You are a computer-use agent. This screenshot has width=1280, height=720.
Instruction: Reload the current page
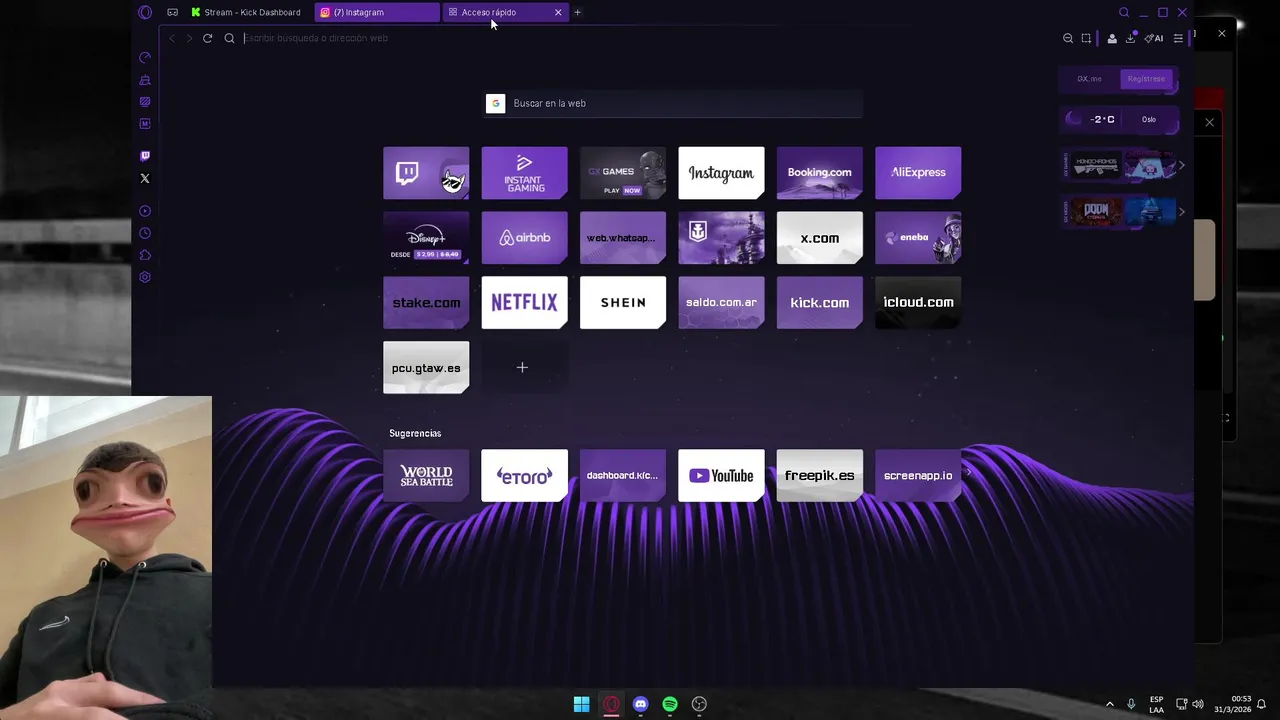[207, 38]
